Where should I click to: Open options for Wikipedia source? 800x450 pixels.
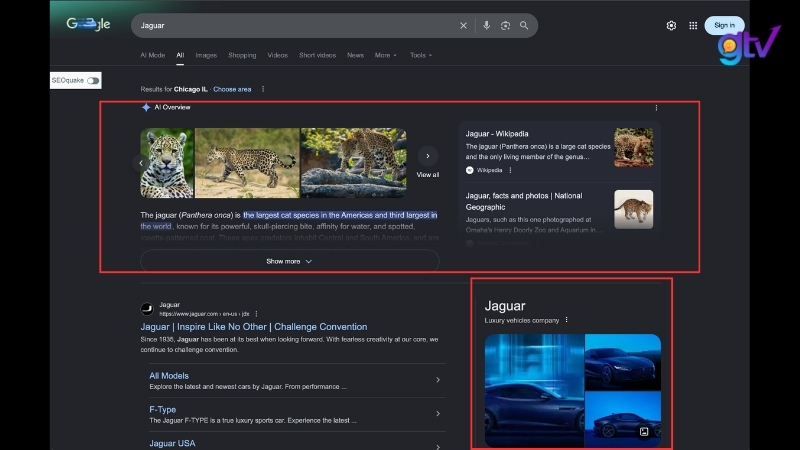click(x=510, y=170)
